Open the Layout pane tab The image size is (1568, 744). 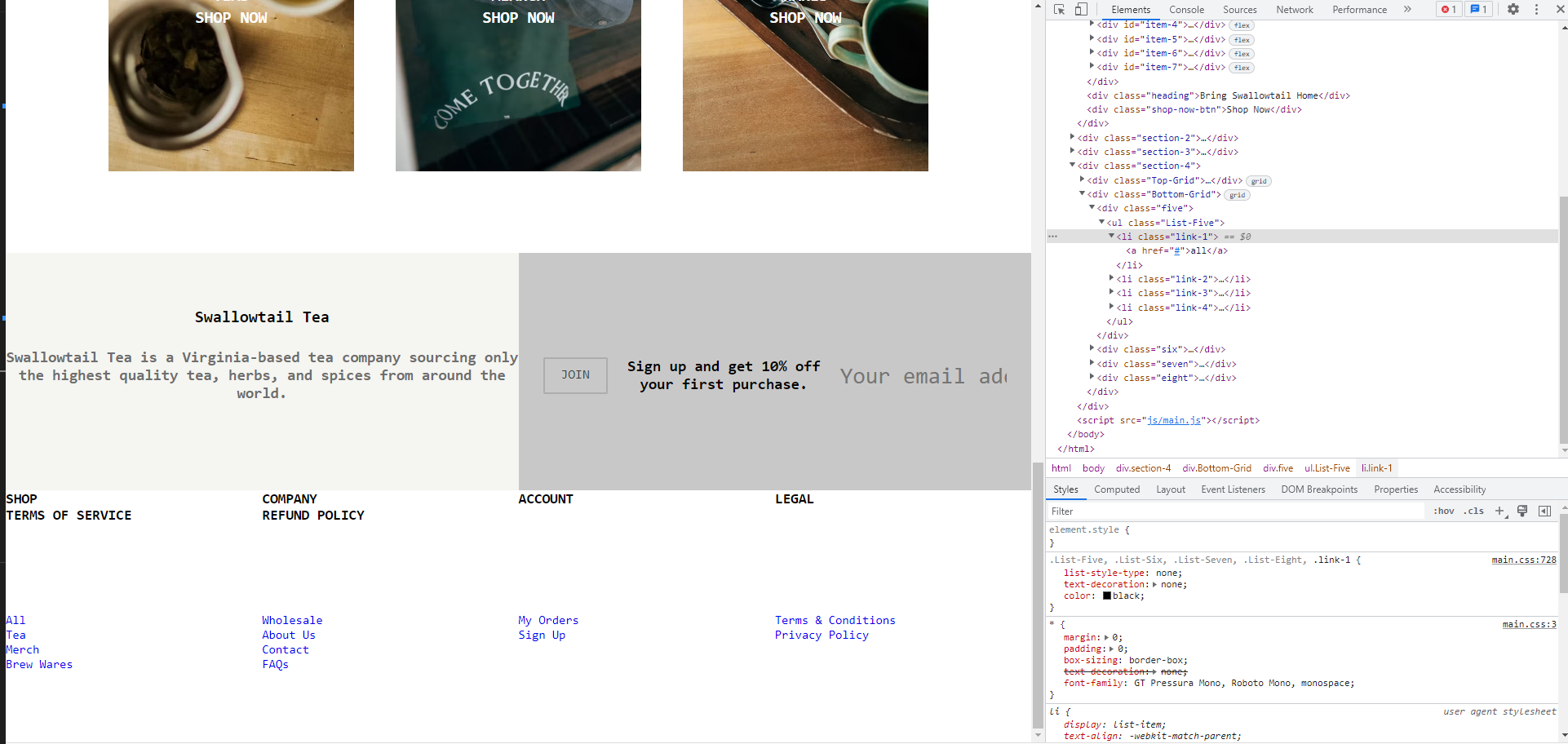1171,489
